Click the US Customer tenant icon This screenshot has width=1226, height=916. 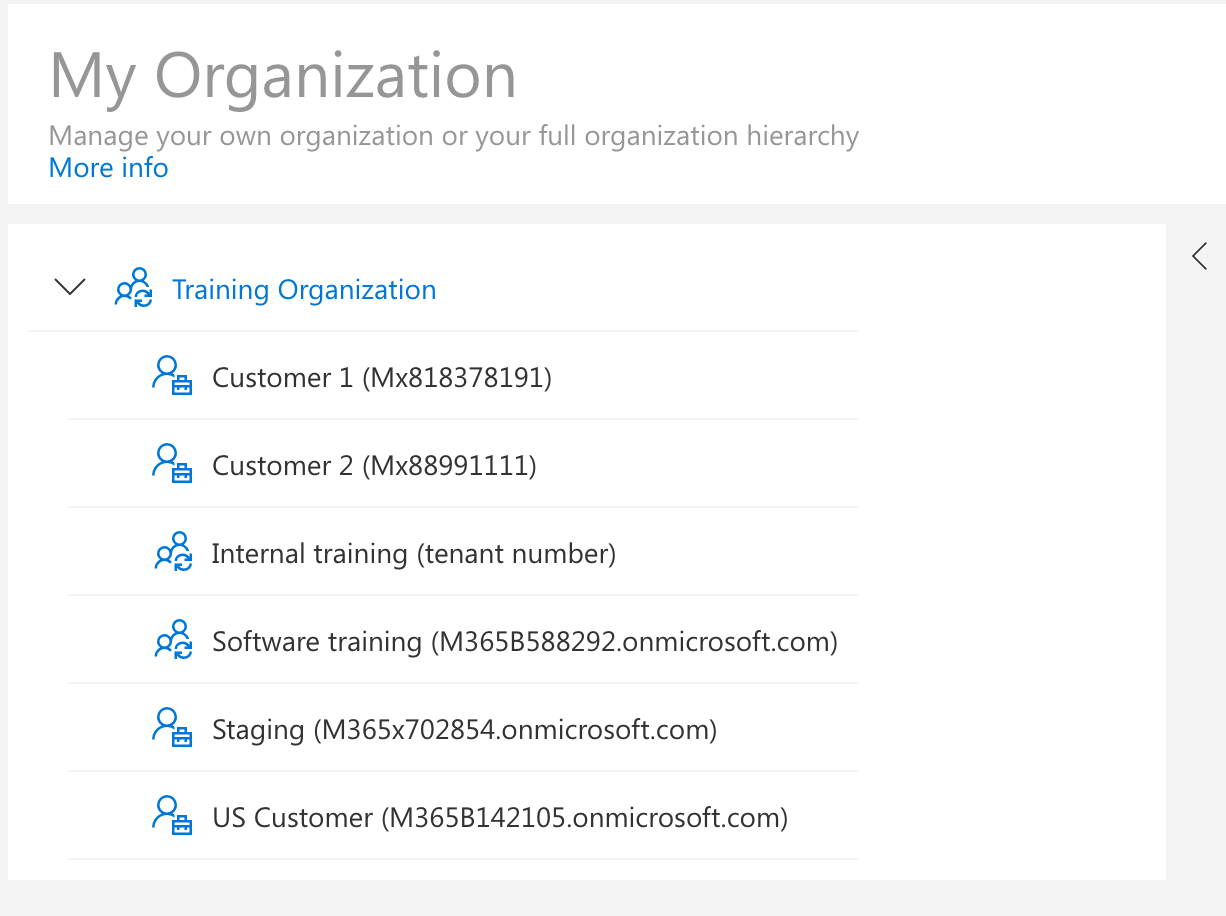pyautogui.click(x=171, y=816)
